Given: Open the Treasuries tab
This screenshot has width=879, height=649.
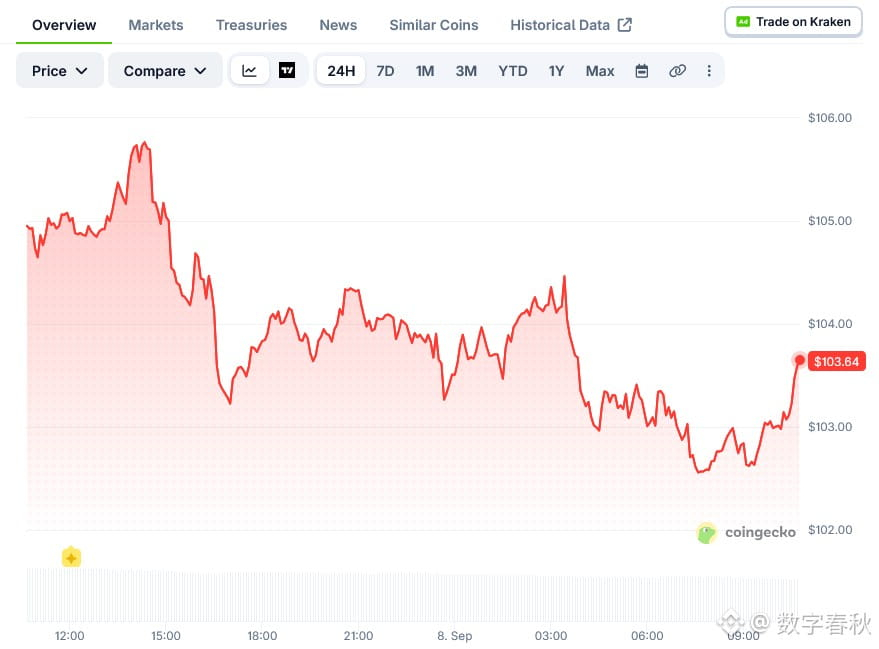Looking at the screenshot, I should (251, 25).
